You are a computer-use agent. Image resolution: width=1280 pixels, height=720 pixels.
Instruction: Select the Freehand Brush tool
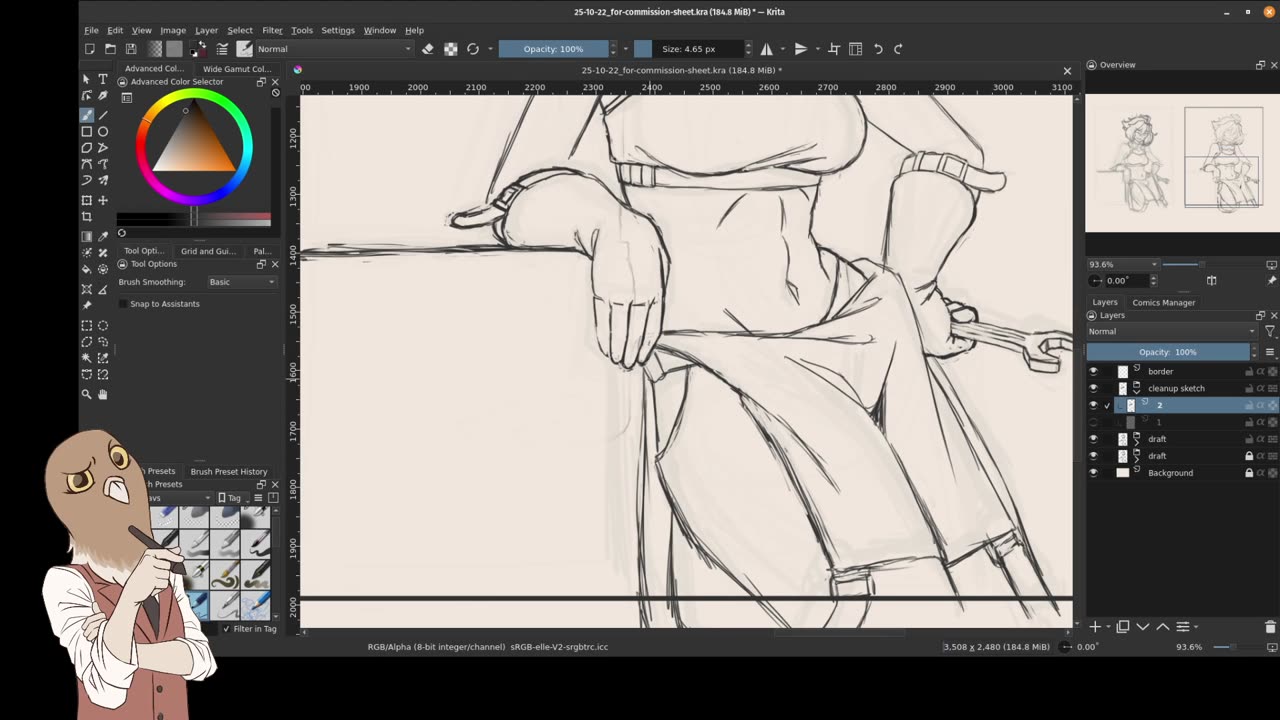click(x=87, y=115)
